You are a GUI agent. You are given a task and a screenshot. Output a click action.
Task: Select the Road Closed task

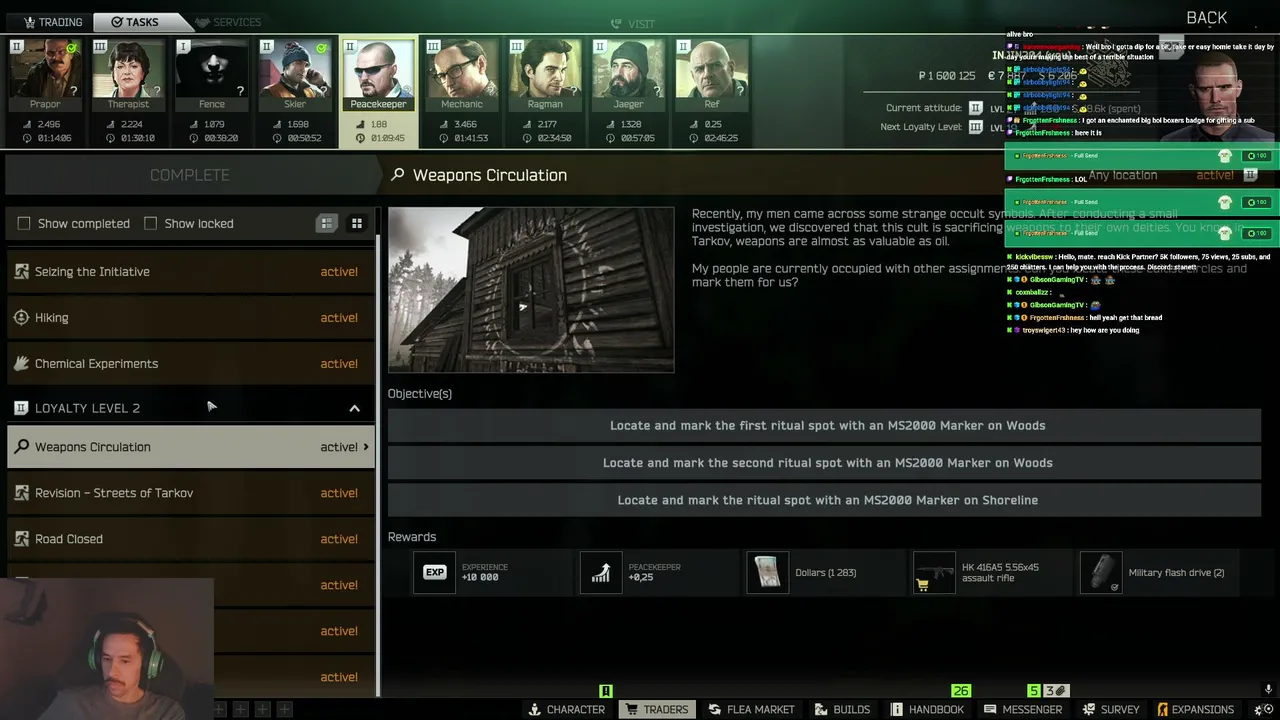coord(190,539)
